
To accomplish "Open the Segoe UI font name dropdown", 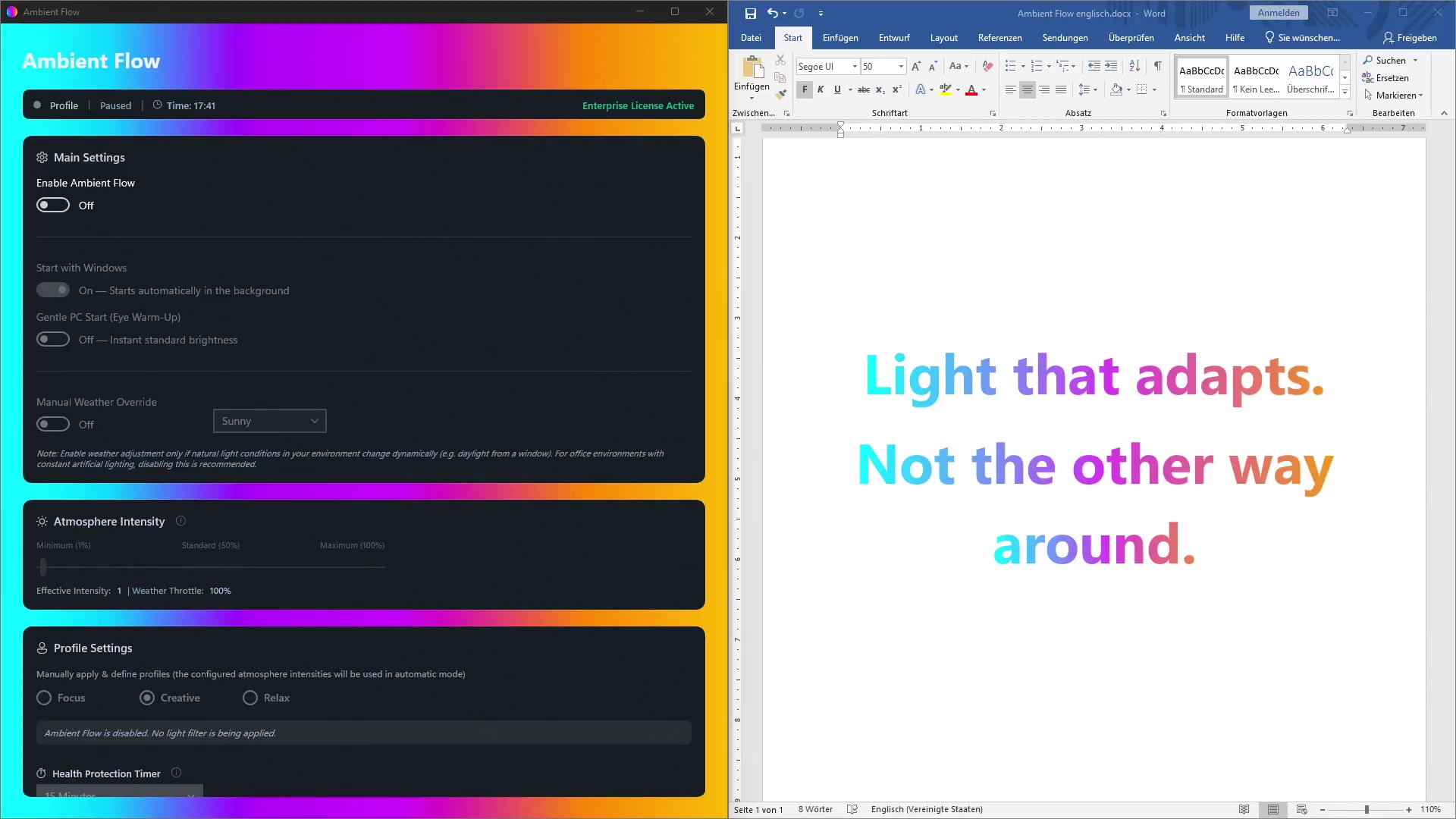I will (x=855, y=66).
